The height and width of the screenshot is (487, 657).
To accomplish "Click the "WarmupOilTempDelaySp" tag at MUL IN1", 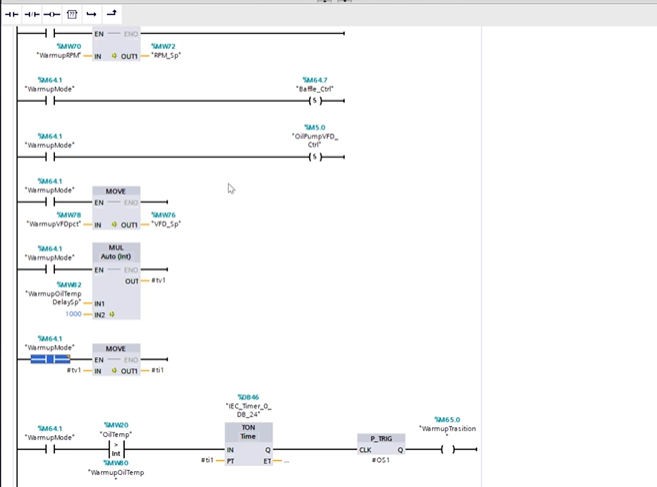I will [x=53, y=298].
